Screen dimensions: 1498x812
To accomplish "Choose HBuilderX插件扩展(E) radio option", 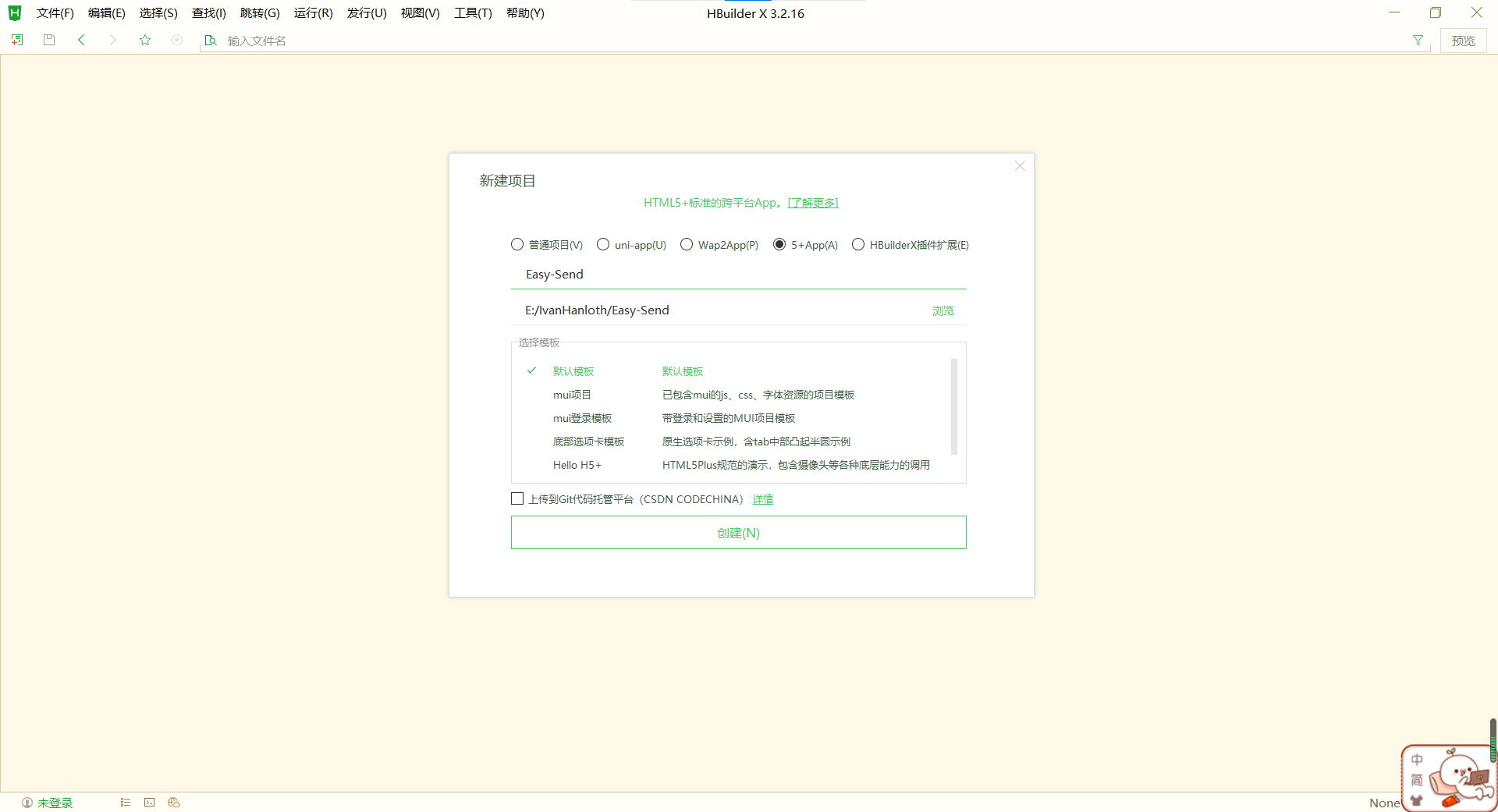I will [x=858, y=245].
